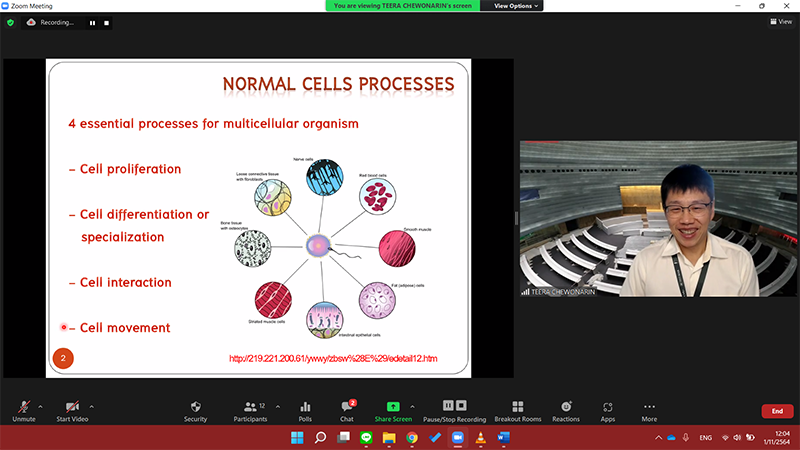Open the Security shield menu
This screenshot has width=800, height=450.
(195, 411)
